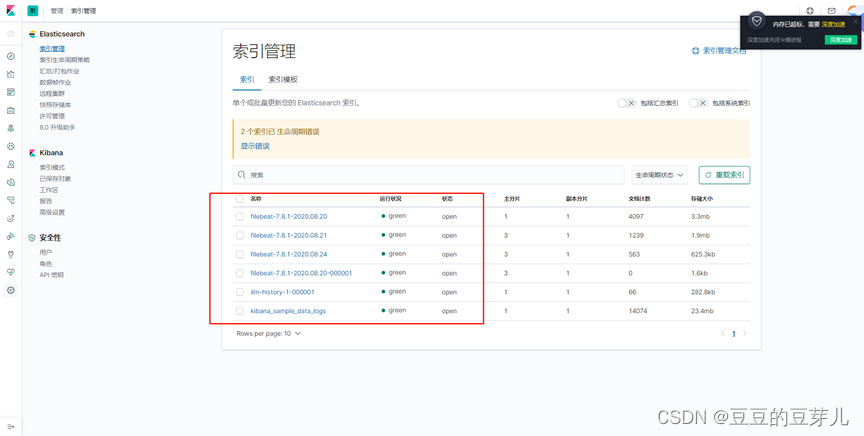Click the index search field

(x=428, y=175)
